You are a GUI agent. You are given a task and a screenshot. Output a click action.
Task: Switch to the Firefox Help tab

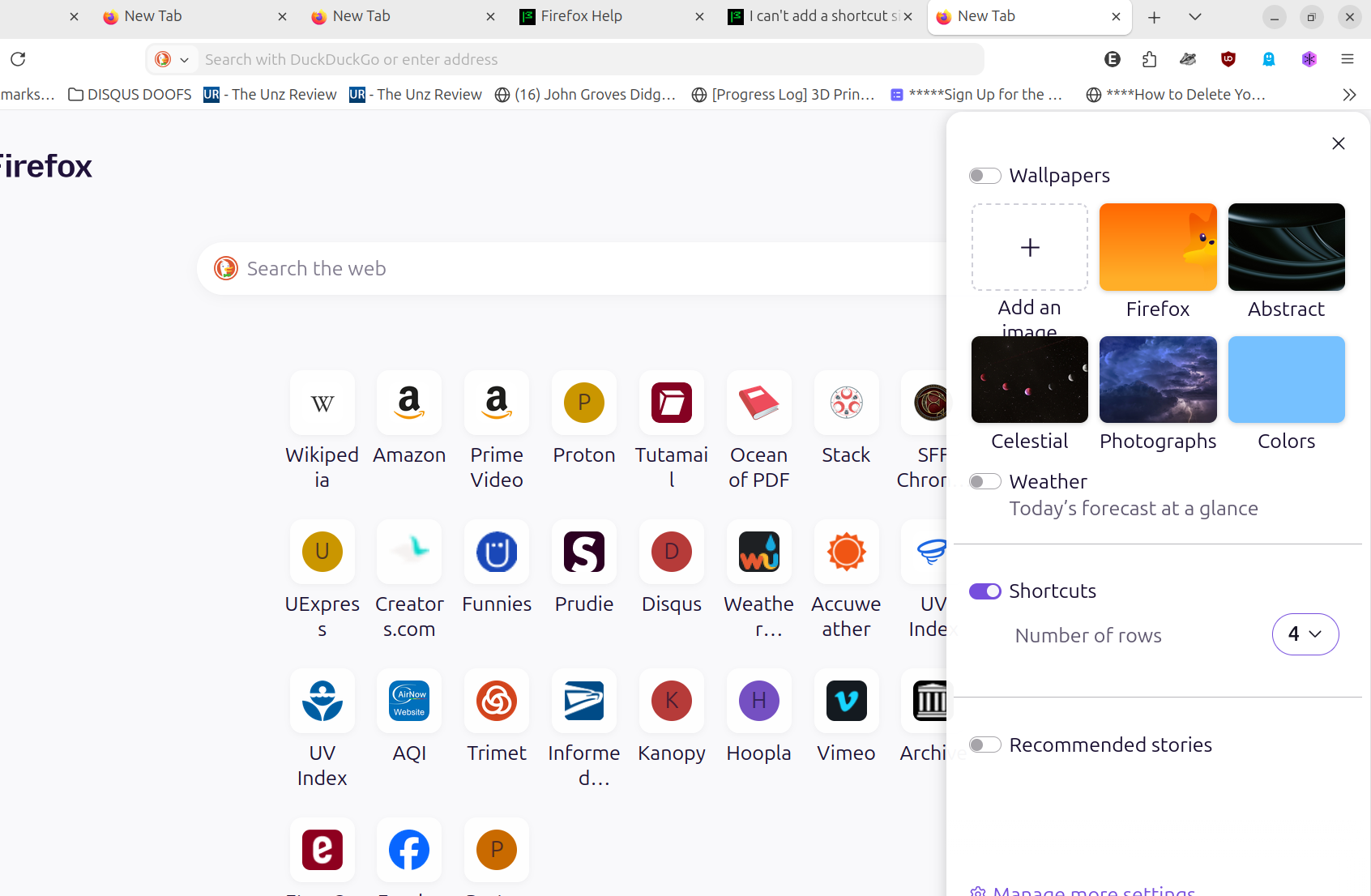[x=611, y=16]
